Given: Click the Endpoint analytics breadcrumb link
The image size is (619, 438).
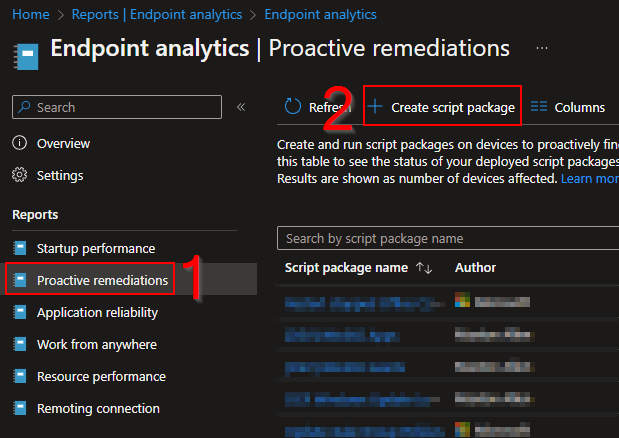Looking at the screenshot, I should point(321,15).
